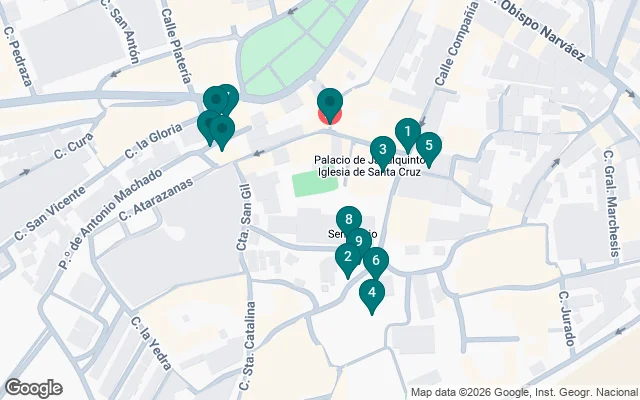This screenshot has height=400, width=640.
Task: Select the Iglesia de Santa Cruz label
Action: (x=369, y=172)
